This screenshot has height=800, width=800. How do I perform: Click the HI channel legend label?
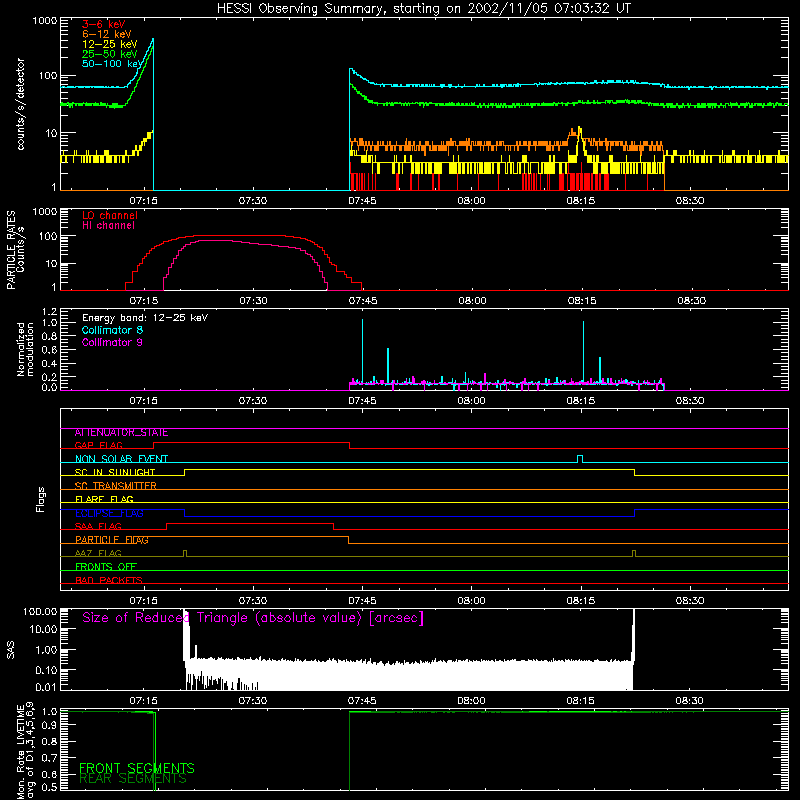click(x=109, y=226)
